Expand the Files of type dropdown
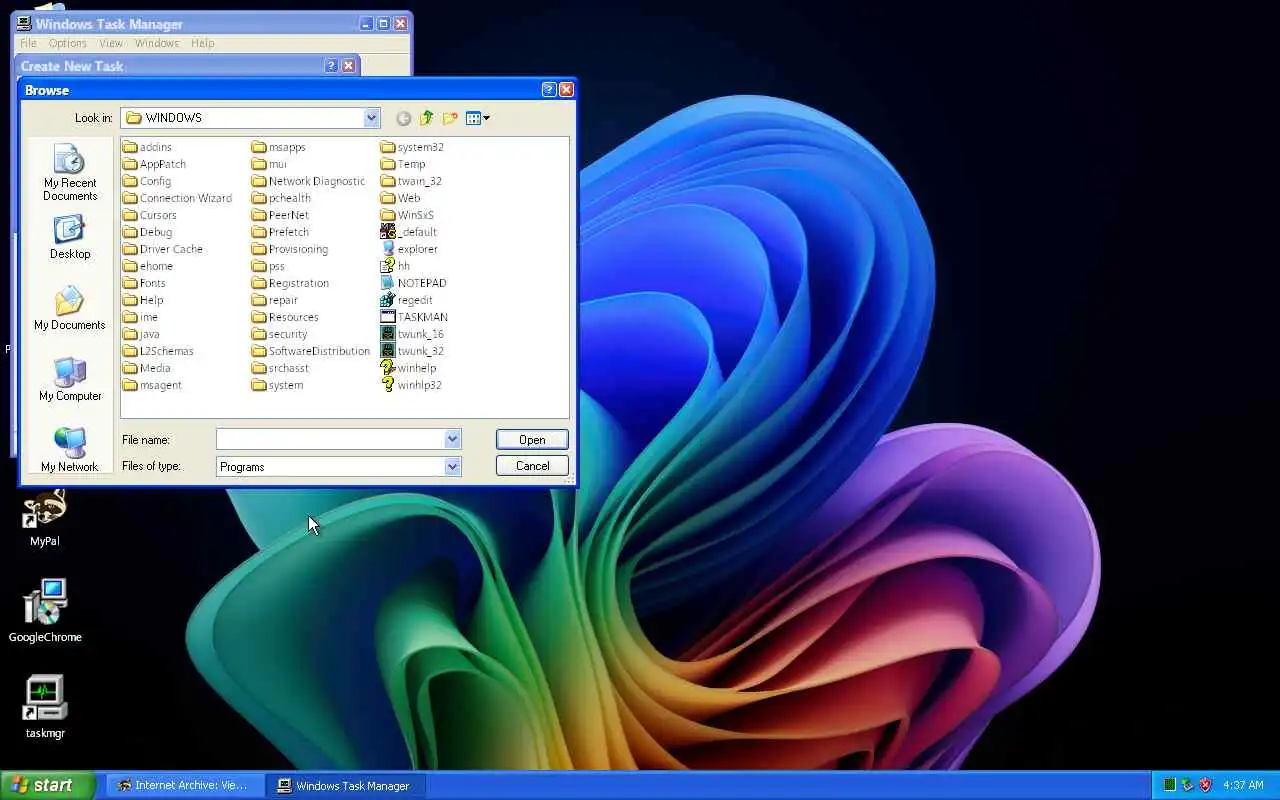The width and height of the screenshot is (1280, 800). tap(452, 466)
